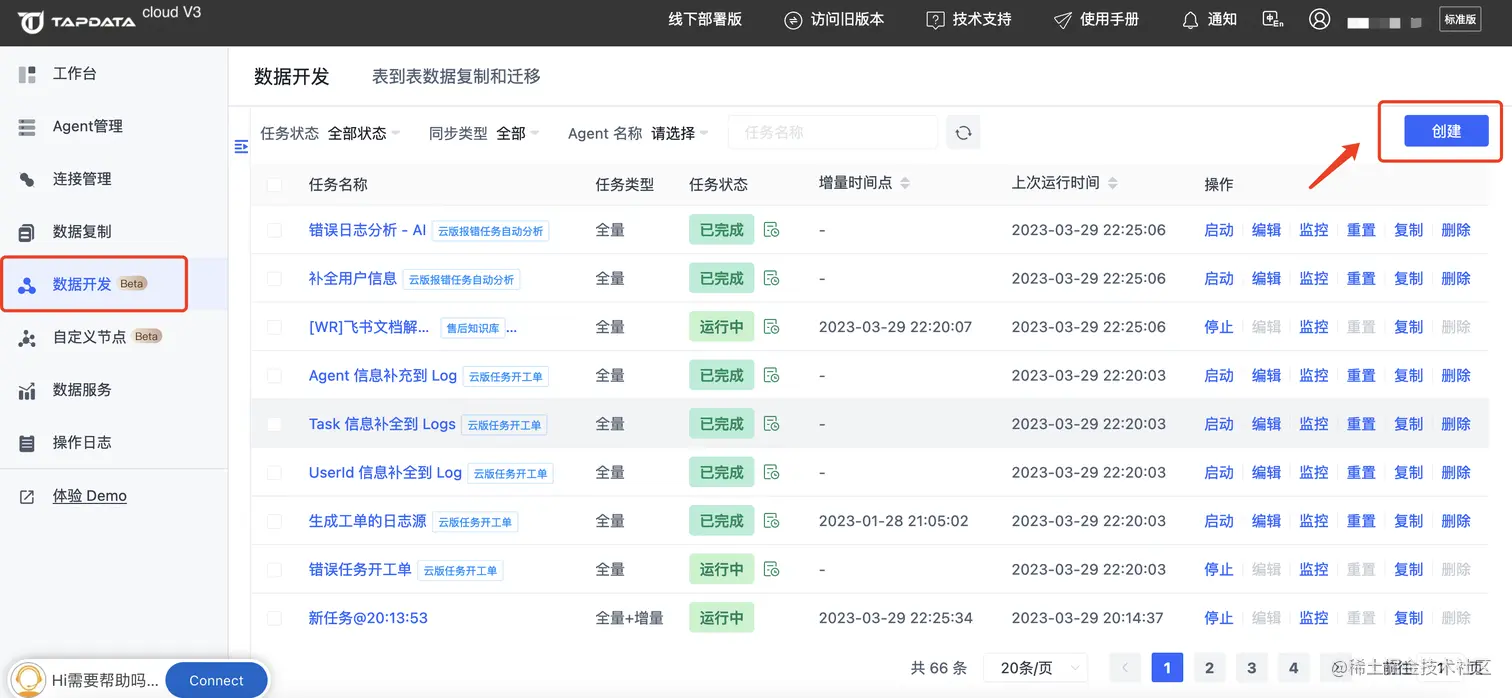Click the 标准版 plan badge
Image resolution: width=1512 pixels, height=698 pixels.
tap(1460, 19)
